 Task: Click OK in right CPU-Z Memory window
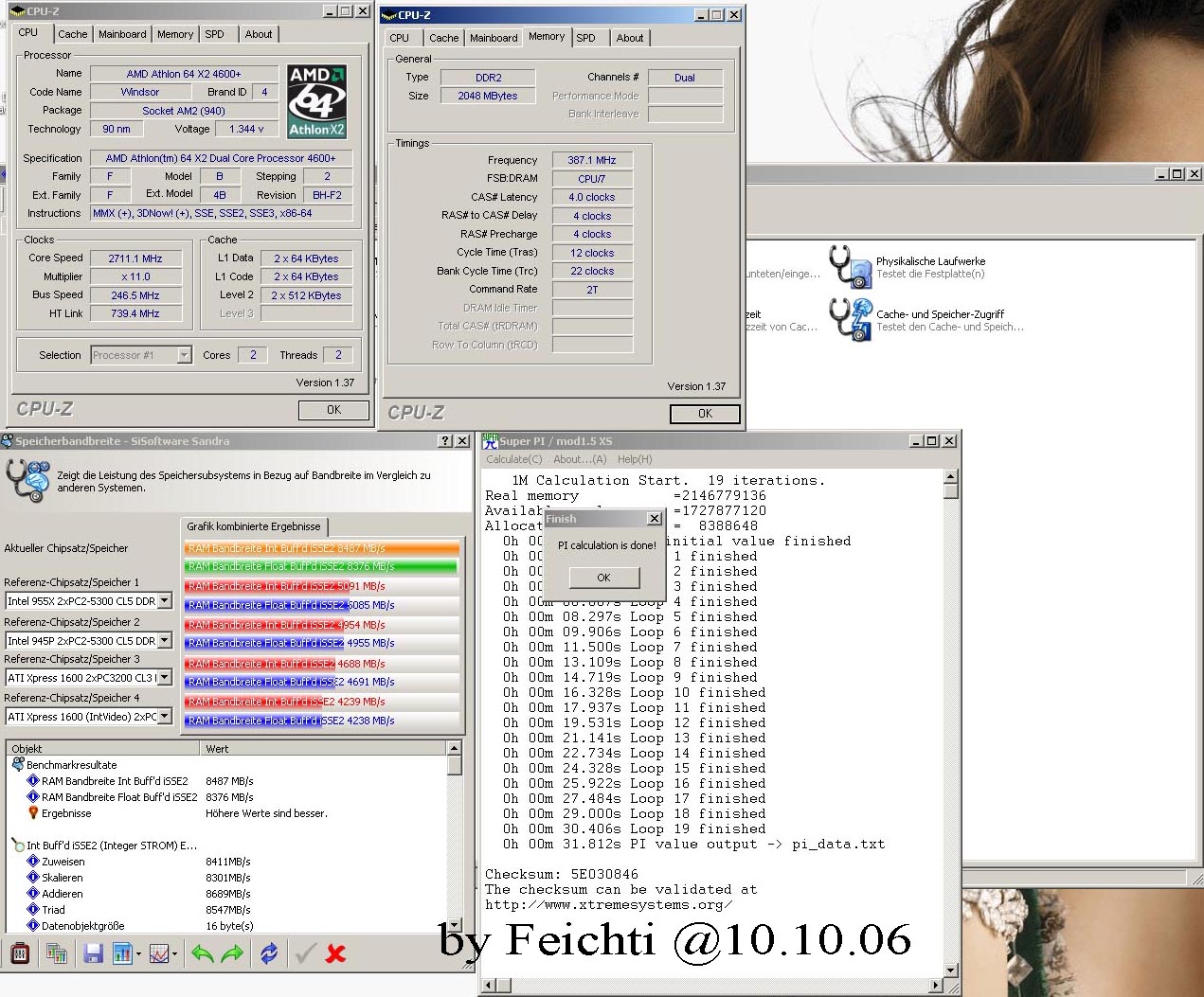705,414
